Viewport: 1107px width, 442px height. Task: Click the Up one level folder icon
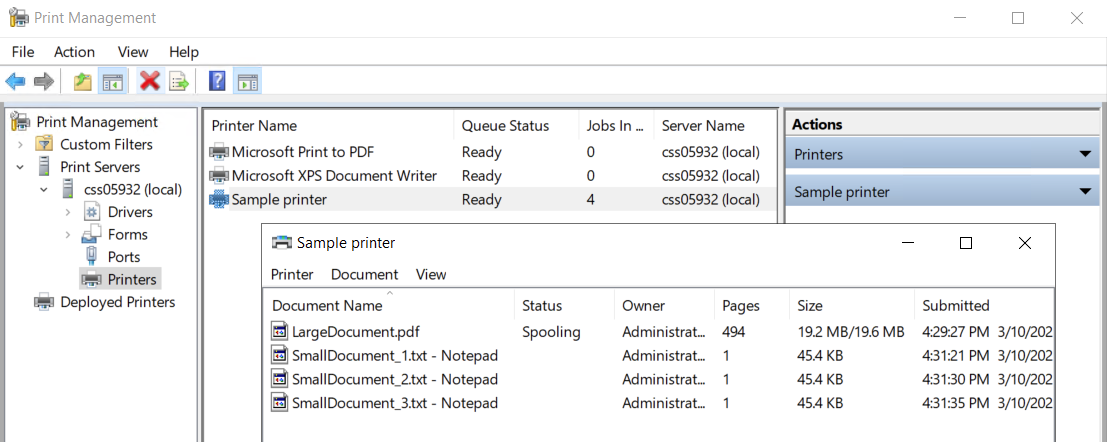click(x=83, y=82)
